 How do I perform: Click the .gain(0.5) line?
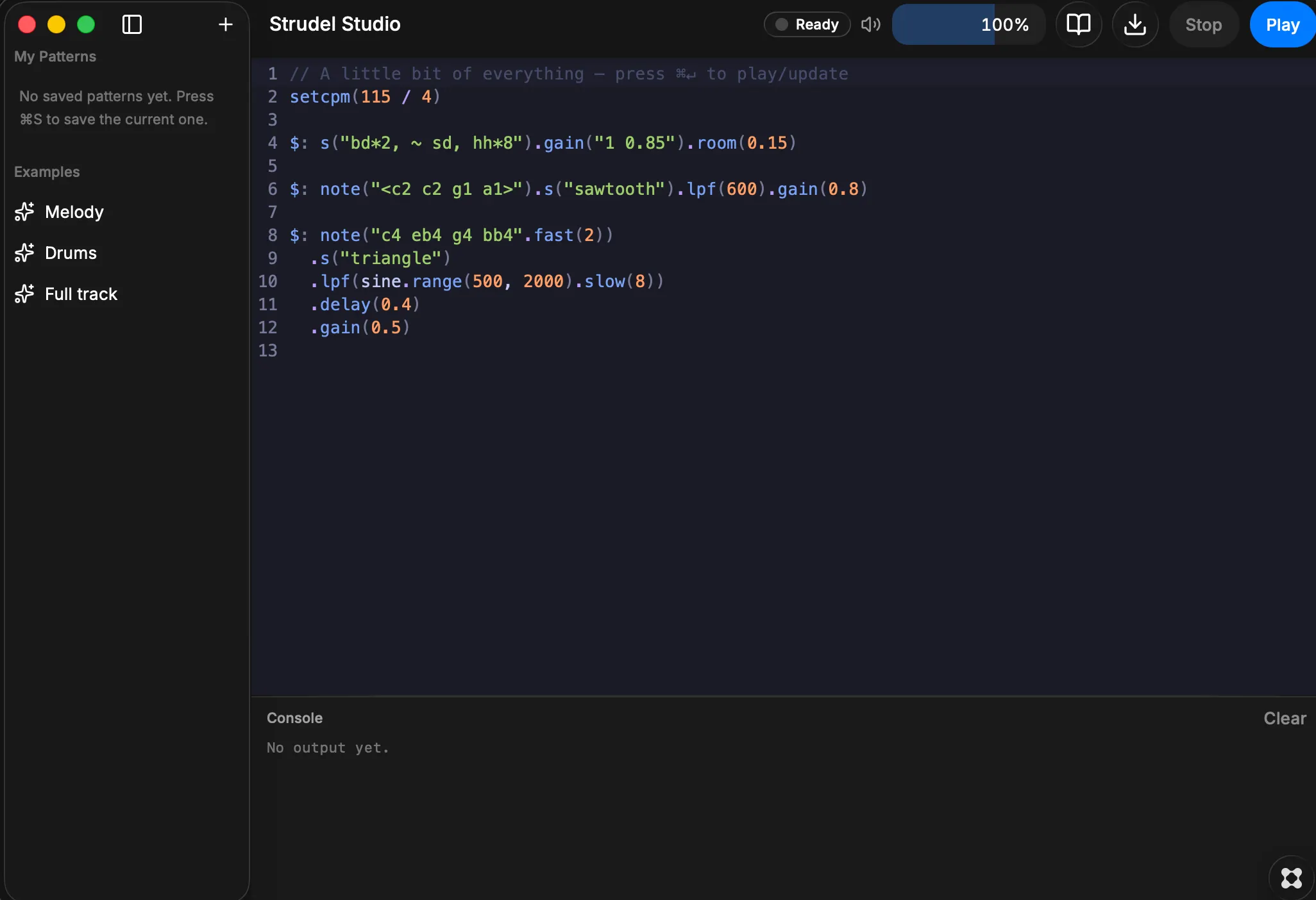pyautogui.click(x=360, y=328)
